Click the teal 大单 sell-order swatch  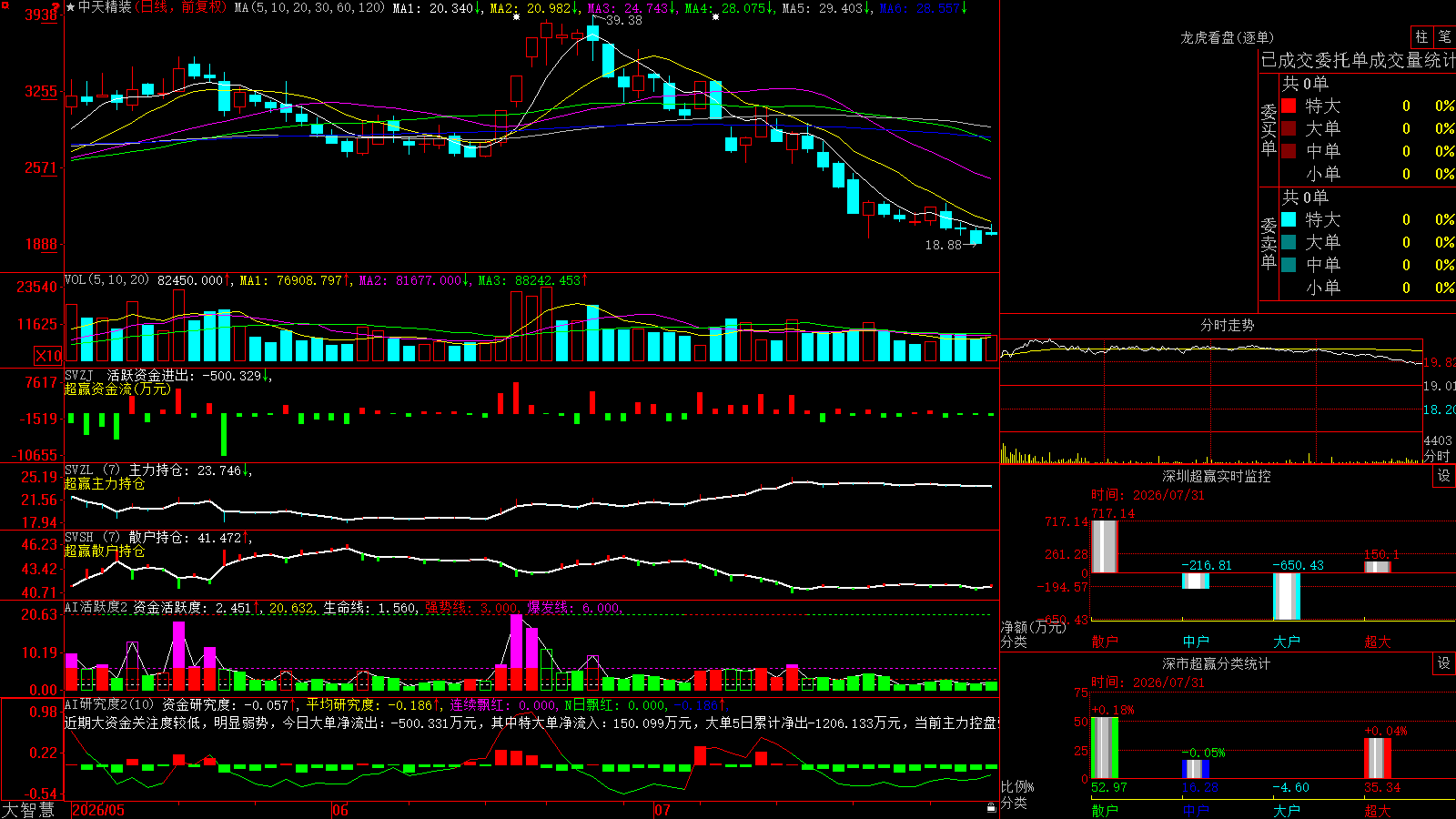coord(1289,242)
